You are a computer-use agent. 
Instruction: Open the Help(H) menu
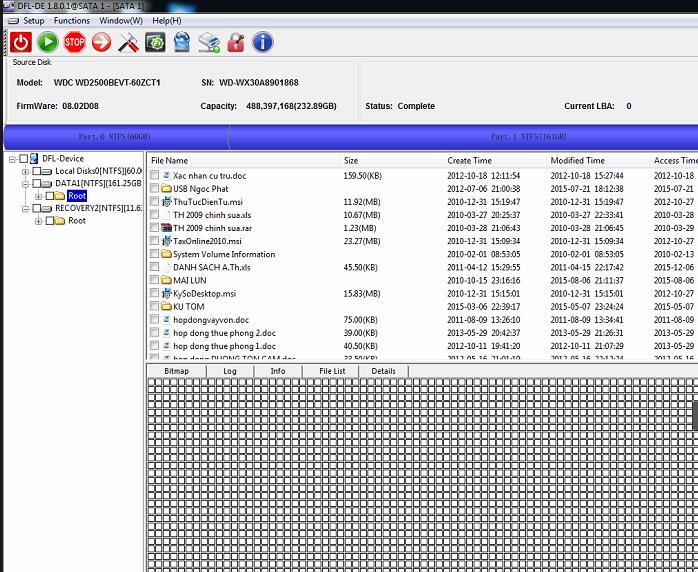(167, 21)
